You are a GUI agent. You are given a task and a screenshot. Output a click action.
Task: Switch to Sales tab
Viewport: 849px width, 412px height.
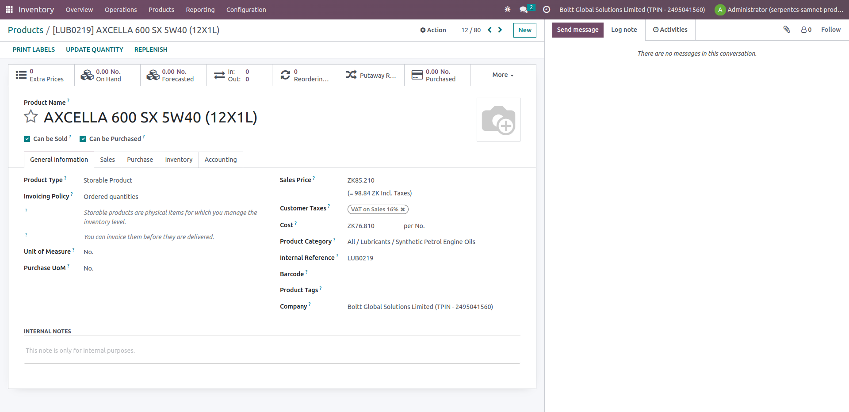pyautogui.click(x=107, y=160)
